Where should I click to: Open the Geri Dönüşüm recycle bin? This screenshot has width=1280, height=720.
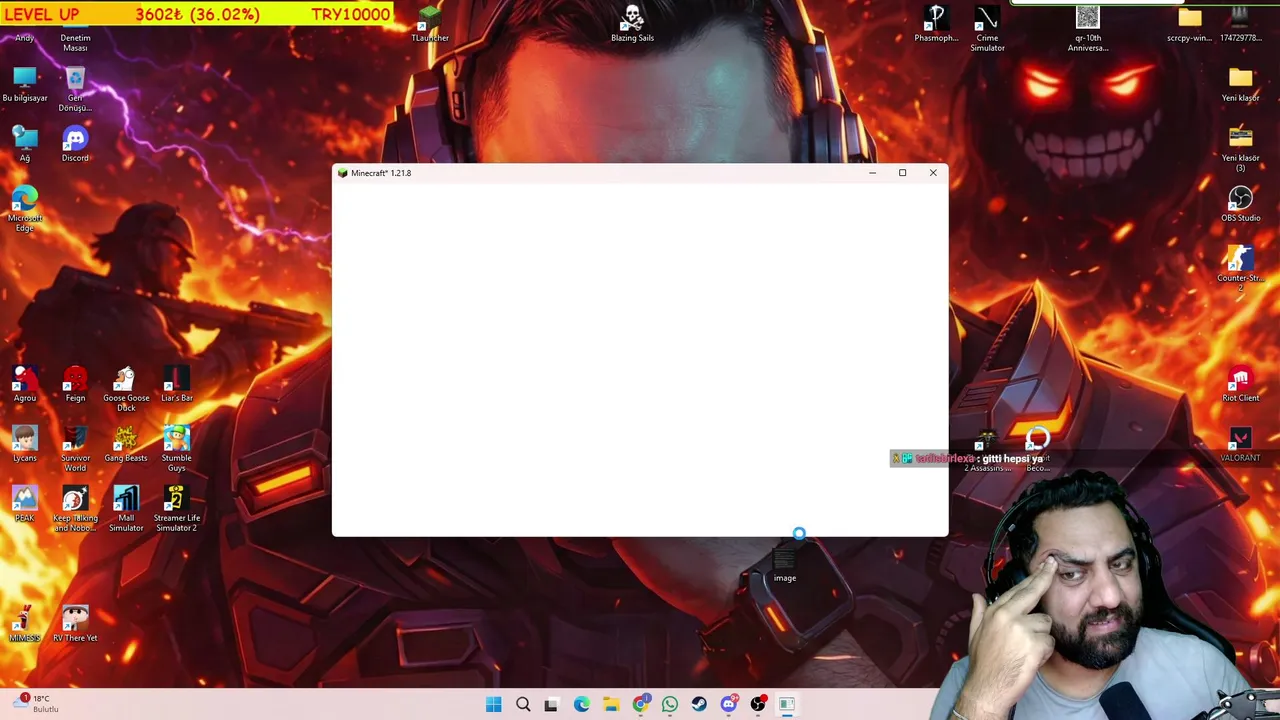click(x=75, y=88)
